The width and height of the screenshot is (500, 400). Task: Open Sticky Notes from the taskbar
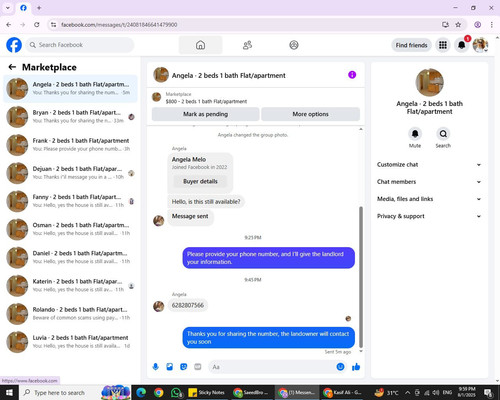207,393
